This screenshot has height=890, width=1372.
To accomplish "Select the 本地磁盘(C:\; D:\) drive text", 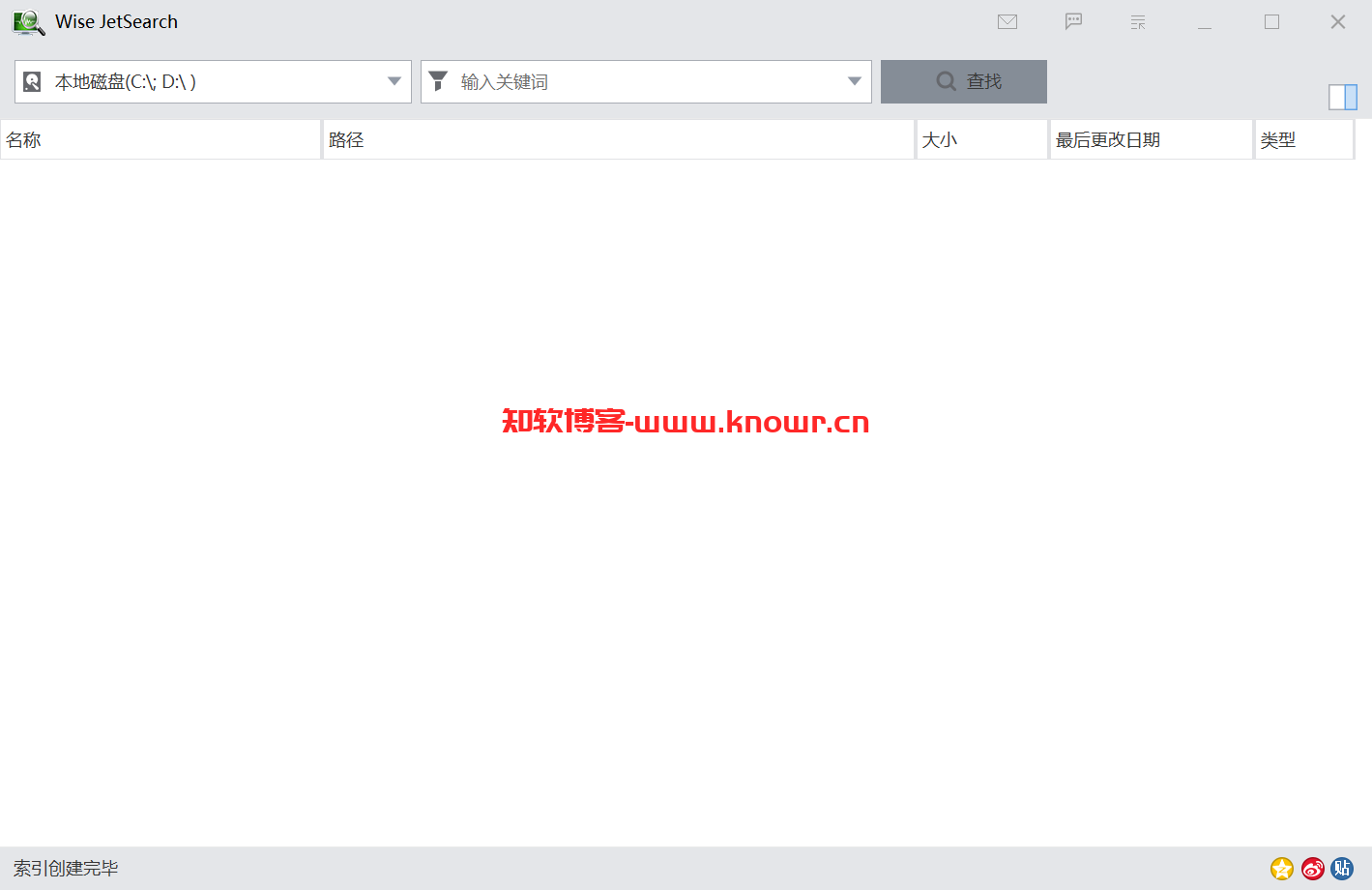I will click(126, 82).
